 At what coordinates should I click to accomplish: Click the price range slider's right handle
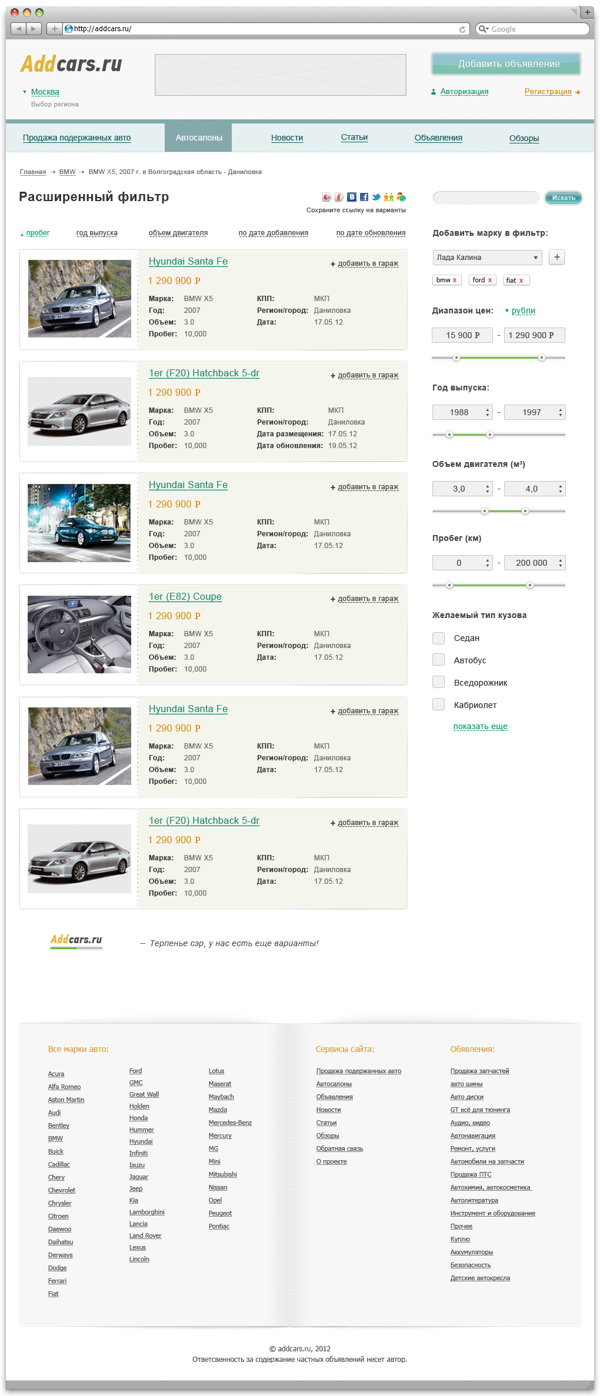tap(541, 357)
